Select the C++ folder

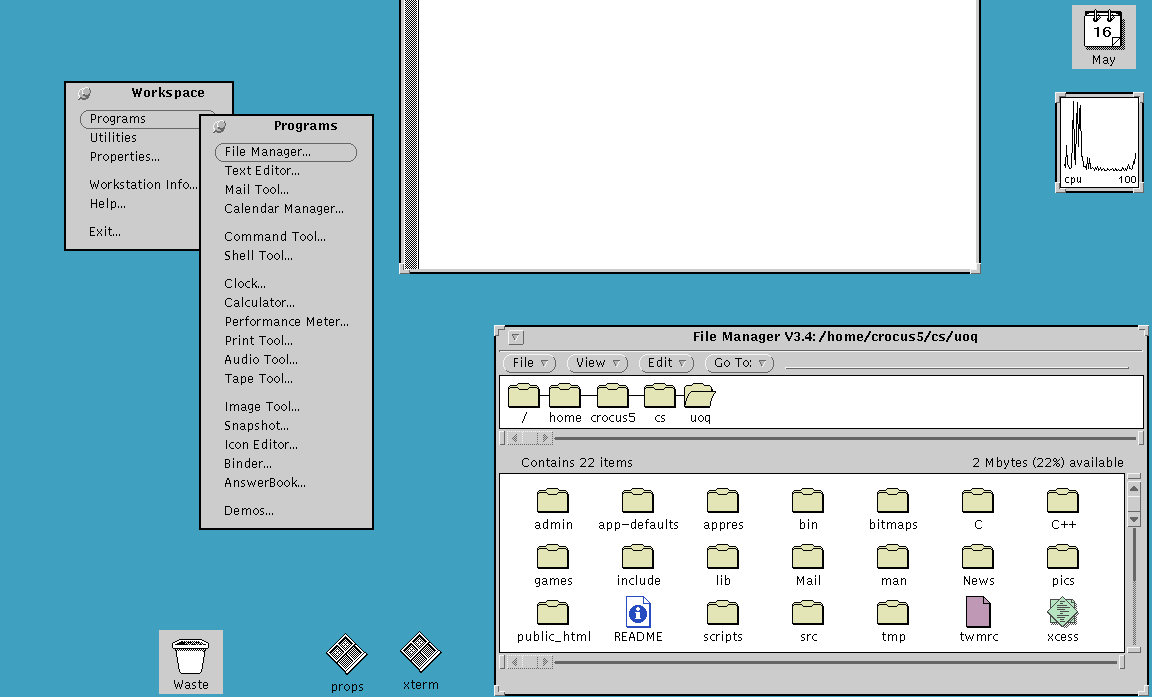[x=1063, y=501]
